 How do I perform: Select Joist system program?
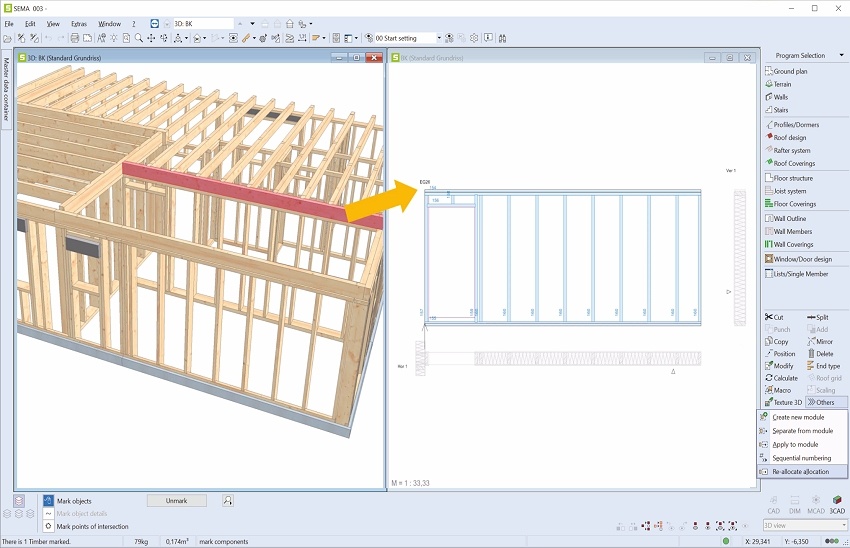coord(785,191)
